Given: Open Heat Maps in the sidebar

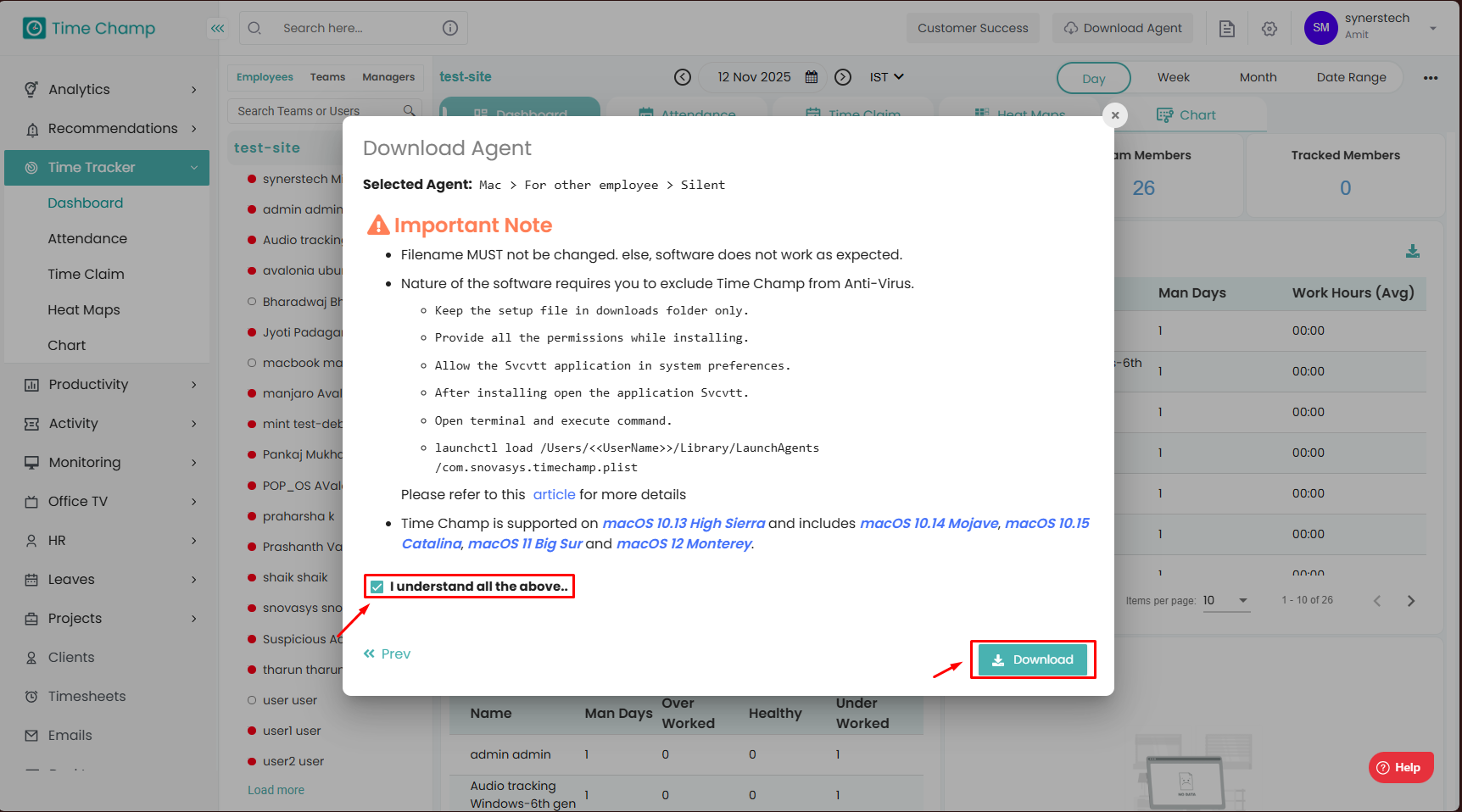Looking at the screenshot, I should (84, 310).
